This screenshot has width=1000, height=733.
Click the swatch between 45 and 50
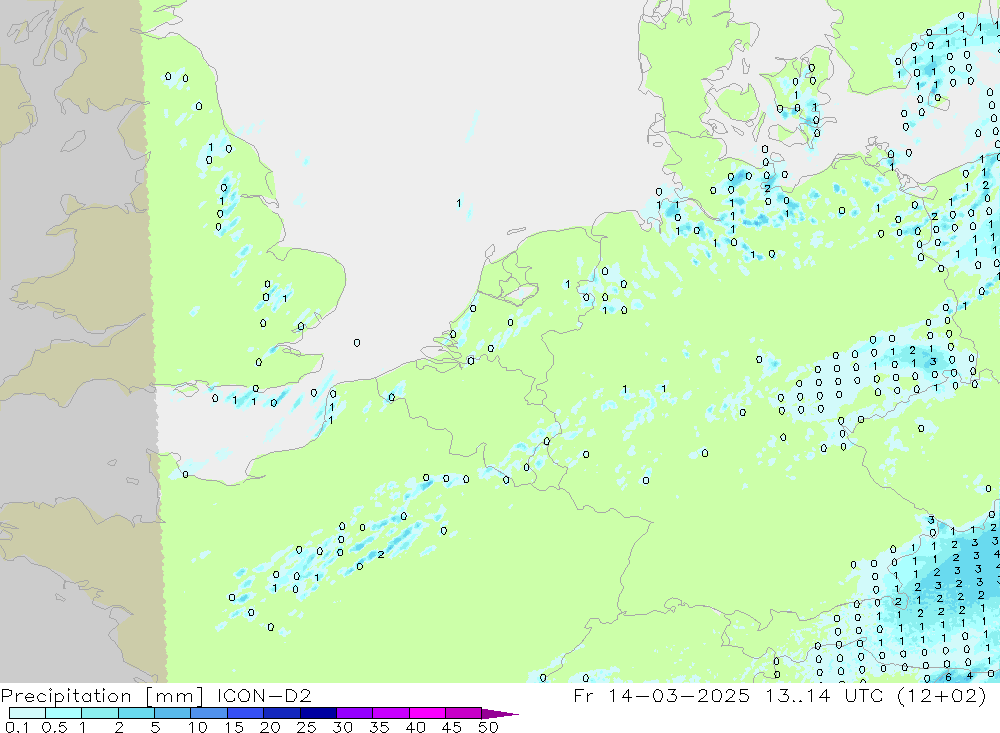tap(464, 713)
